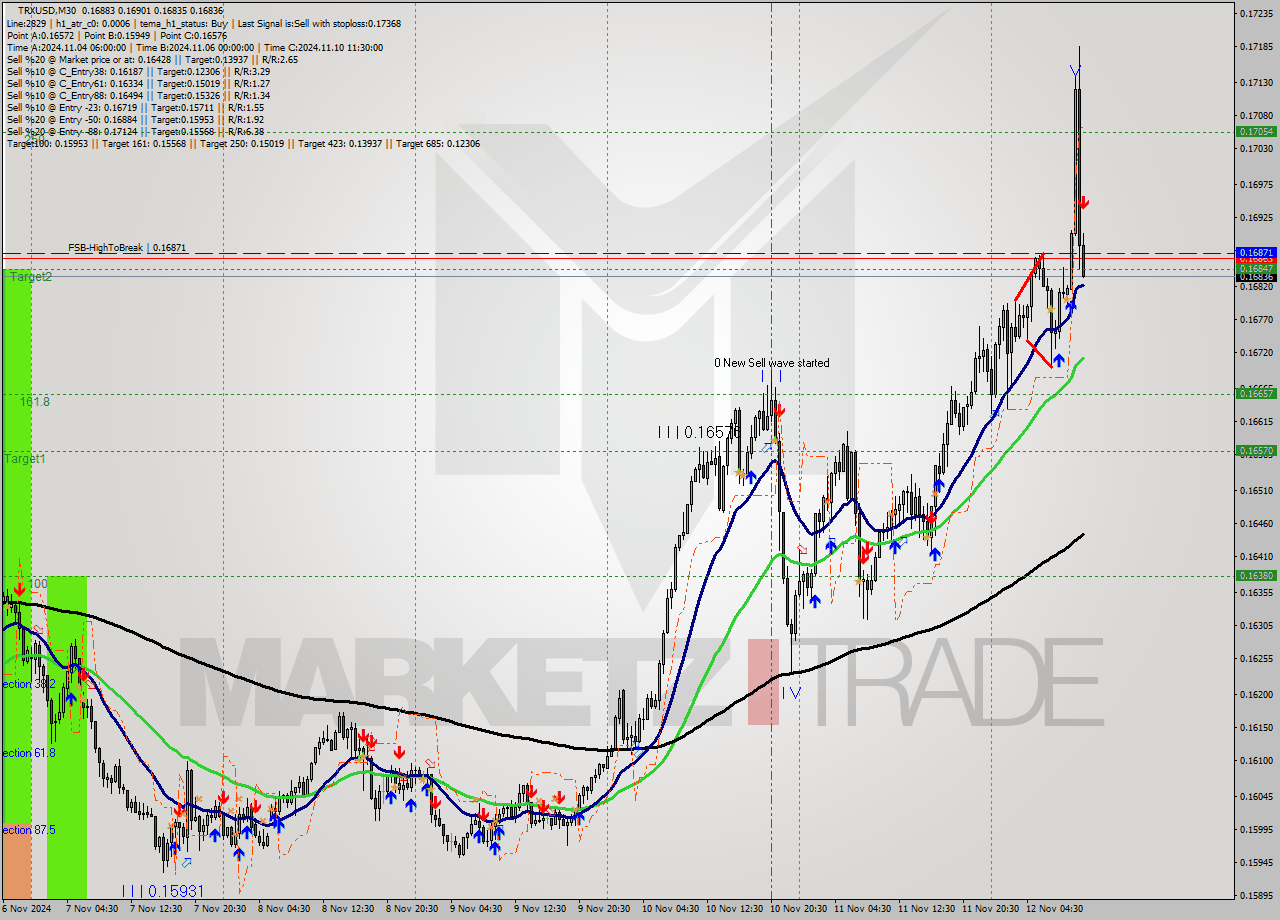The width and height of the screenshot is (1280, 920).
Task: Select the FSB-HighToBreak 0.16871 label
Action: 127,247
